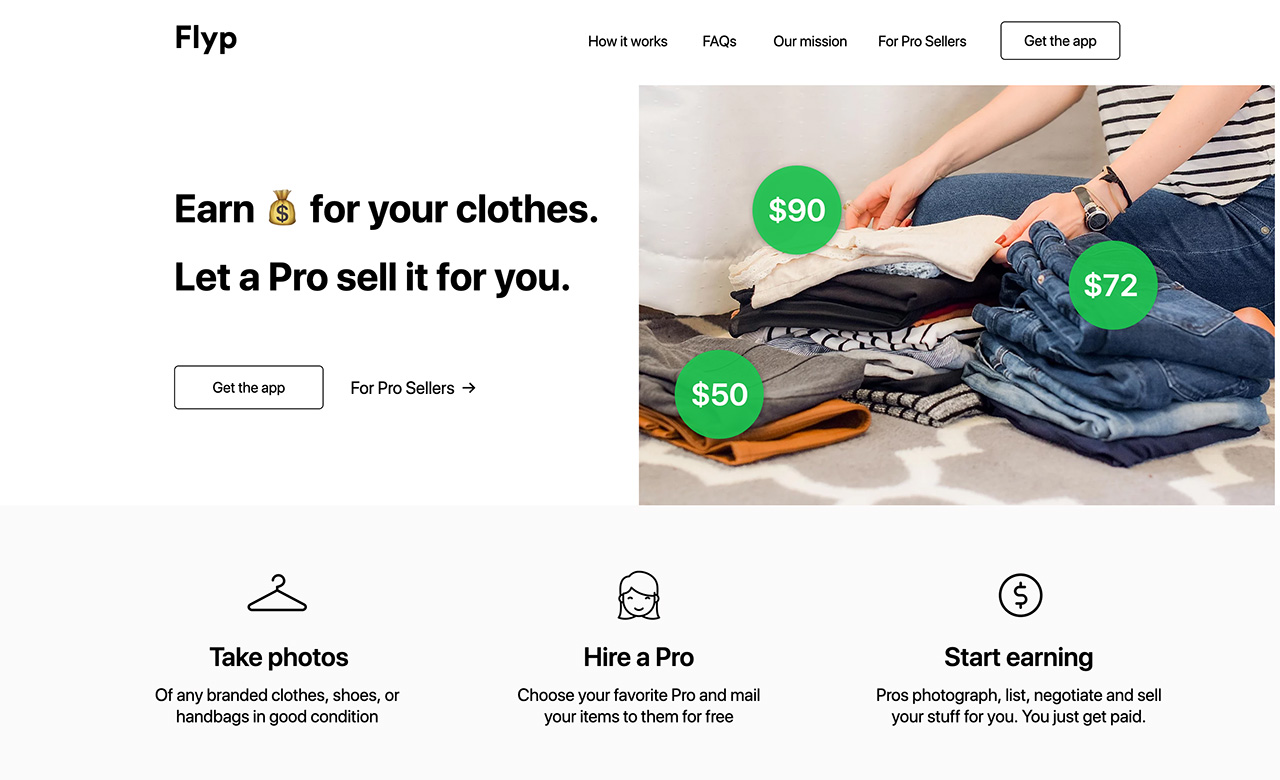Click the Start earning heading

(1019, 657)
